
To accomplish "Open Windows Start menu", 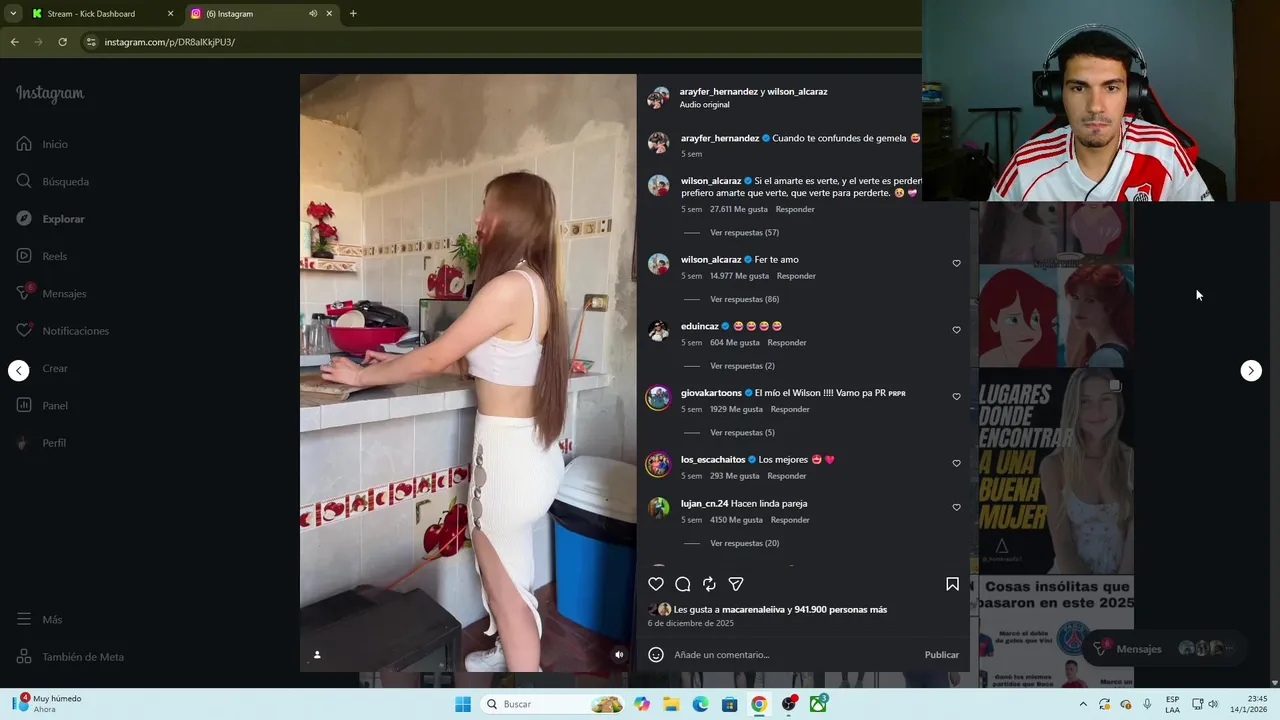I will click(463, 704).
